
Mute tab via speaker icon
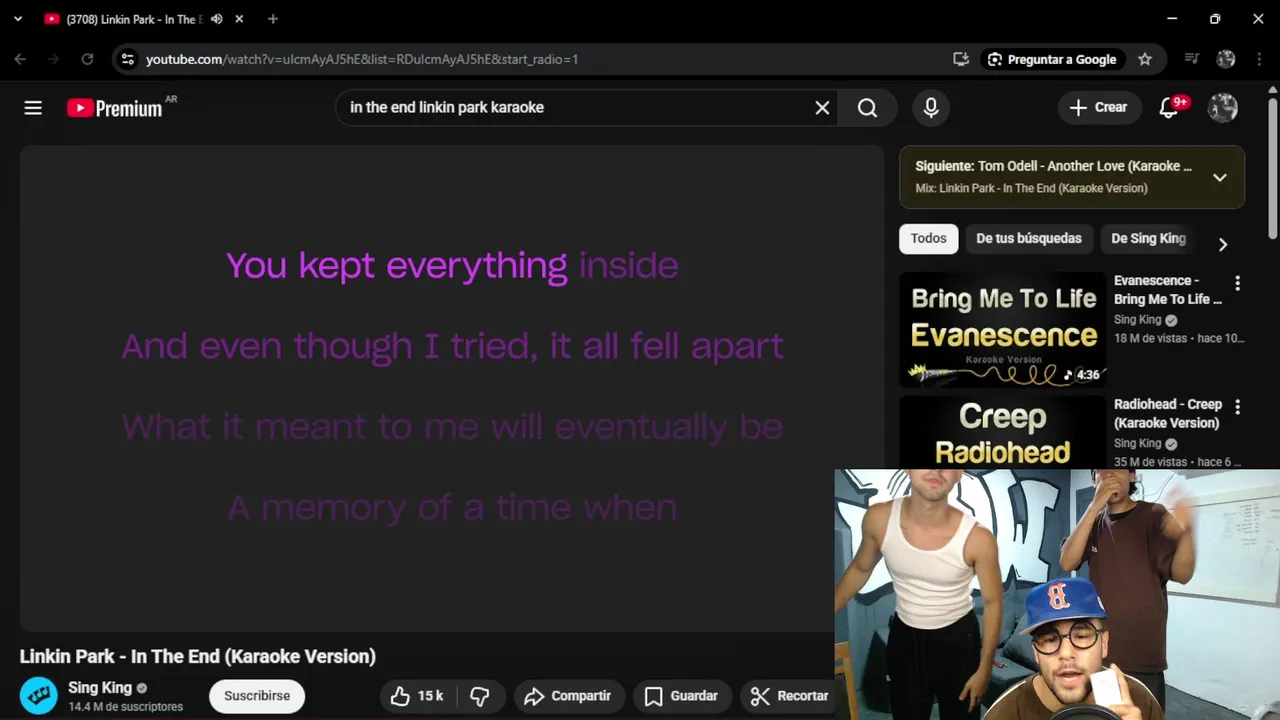pyautogui.click(x=216, y=19)
